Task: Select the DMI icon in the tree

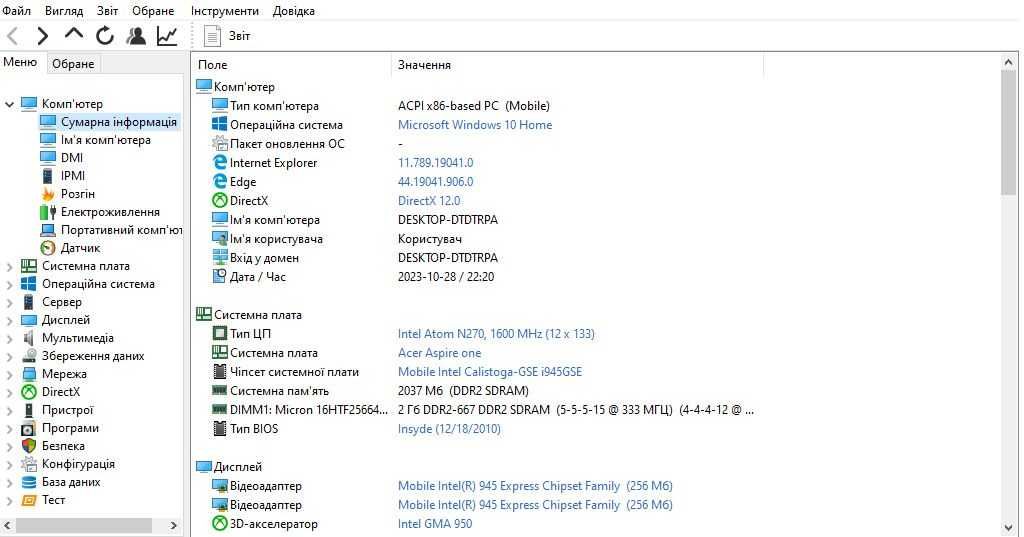Action: click(48, 158)
